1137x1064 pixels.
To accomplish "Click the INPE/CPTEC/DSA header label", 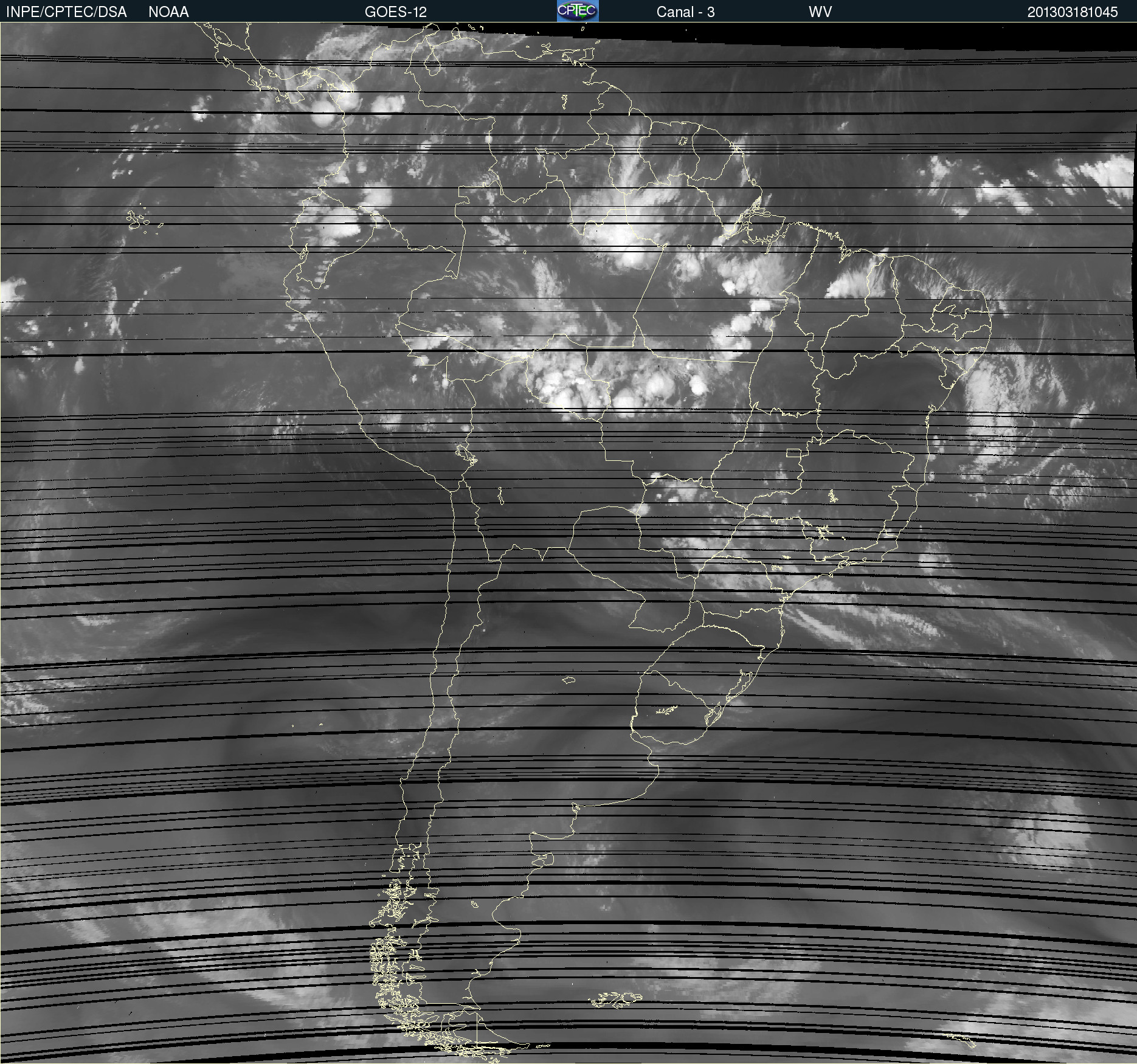I will coord(66,12).
